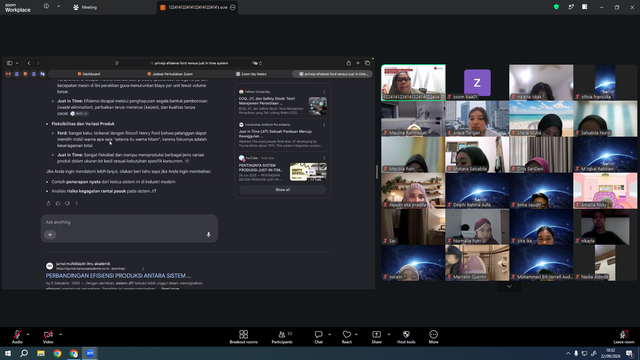Screen dimensions: 640x360
Task: Click thumbs down icon under the answer
Action: pyautogui.click(x=67, y=203)
